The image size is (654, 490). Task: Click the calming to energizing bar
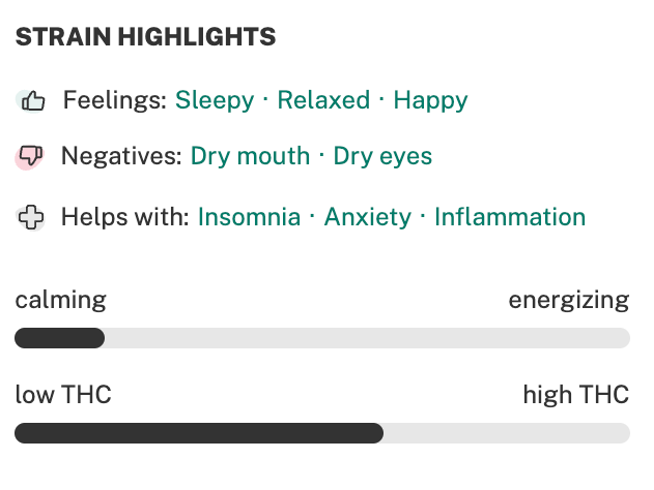[x=322, y=338]
